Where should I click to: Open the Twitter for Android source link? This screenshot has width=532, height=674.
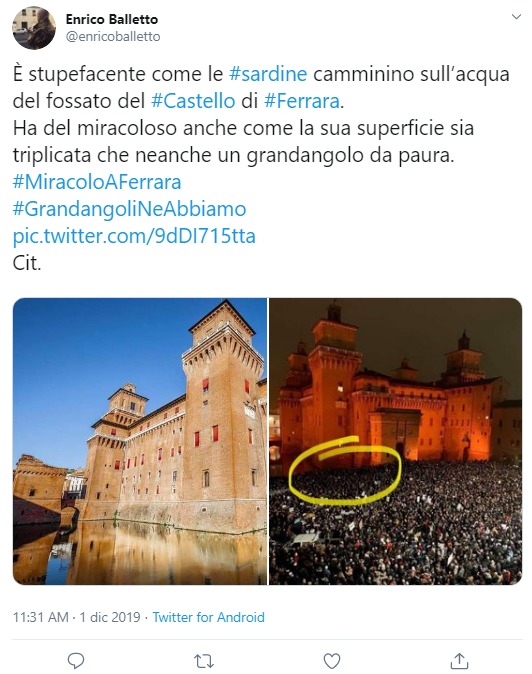pos(209,617)
